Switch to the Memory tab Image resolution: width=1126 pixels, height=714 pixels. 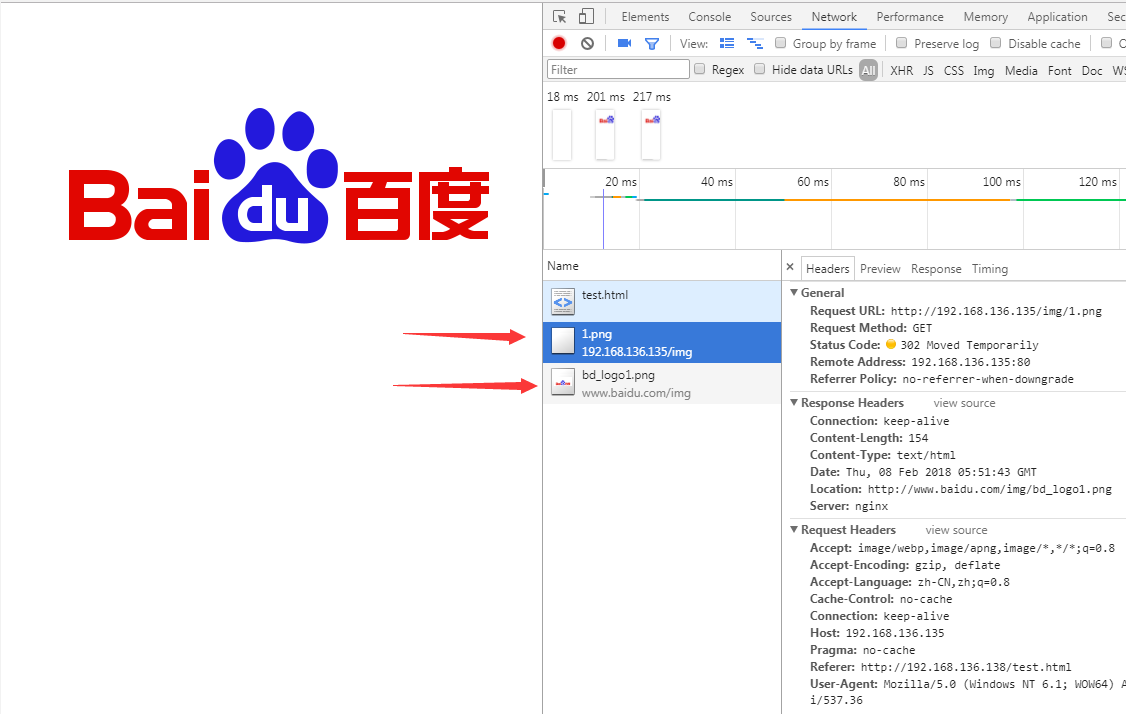pyautogui.click(x=985, y=17)
